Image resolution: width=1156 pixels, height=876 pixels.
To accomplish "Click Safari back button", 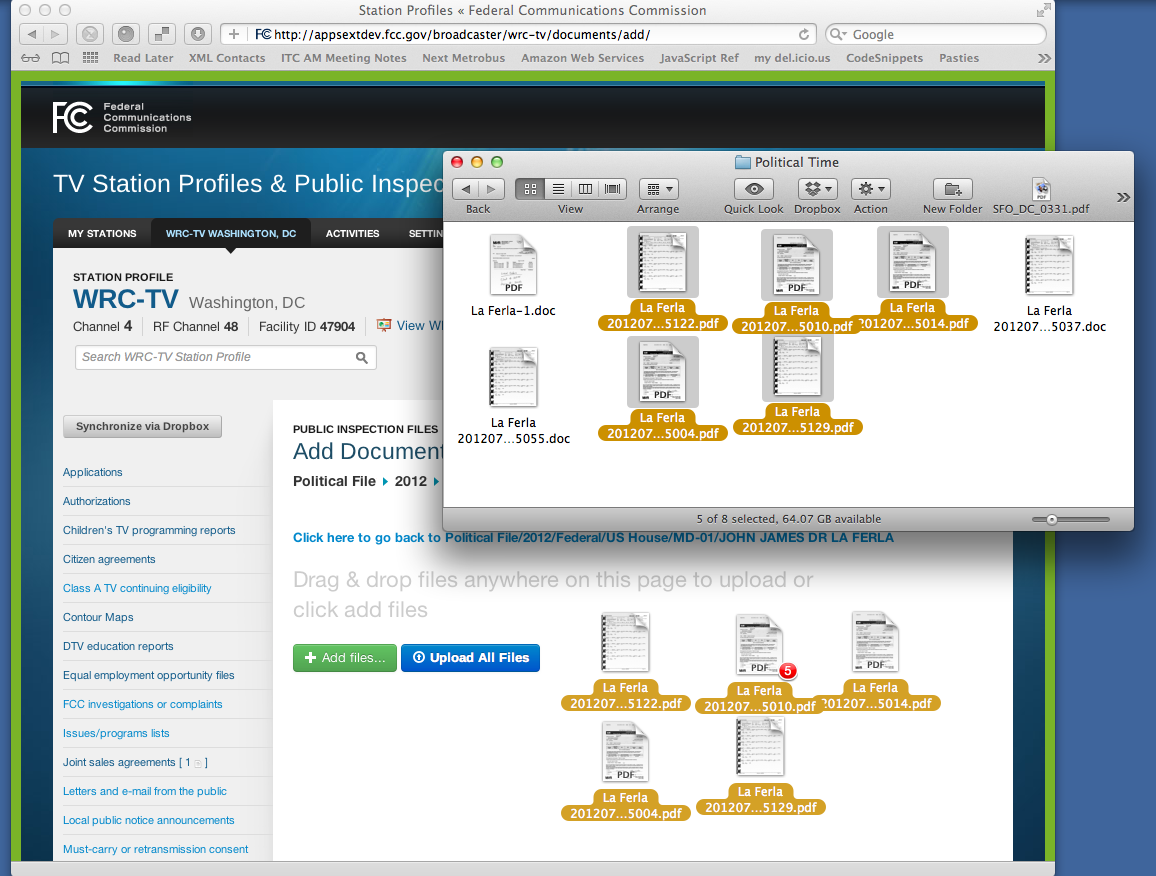I will click(31, 34).
